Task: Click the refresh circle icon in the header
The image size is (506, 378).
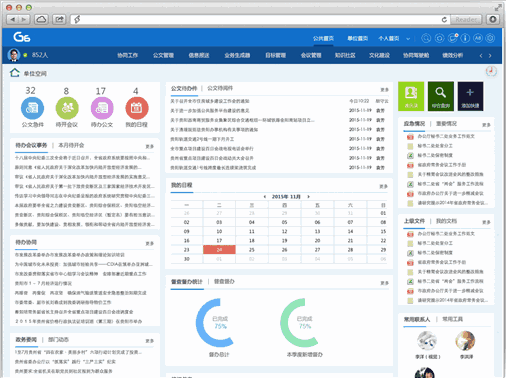Action: (x=439, y=38)
